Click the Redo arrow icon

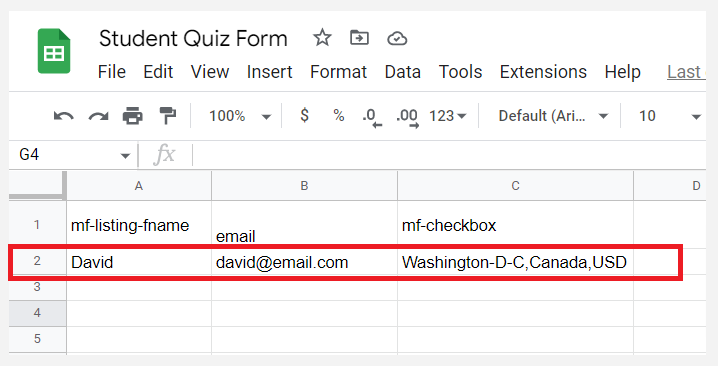[x=98, y=116]
